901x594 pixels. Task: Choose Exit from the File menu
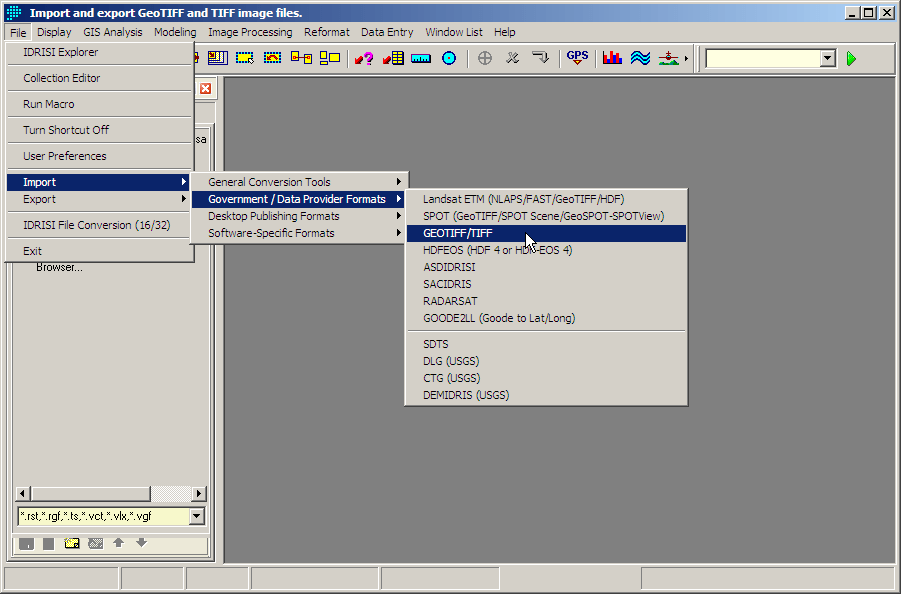click(x=99, y=251)
